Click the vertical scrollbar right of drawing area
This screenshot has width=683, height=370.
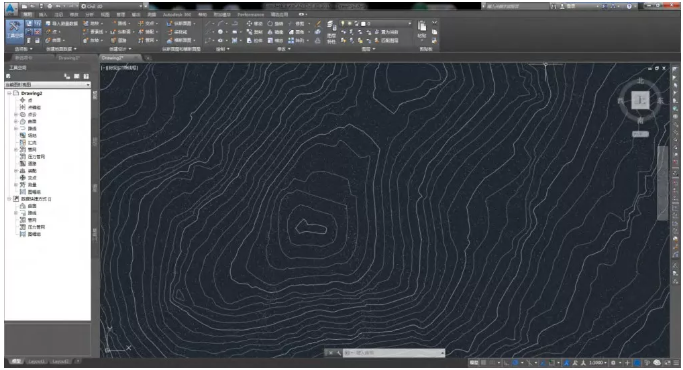point(662,183)
